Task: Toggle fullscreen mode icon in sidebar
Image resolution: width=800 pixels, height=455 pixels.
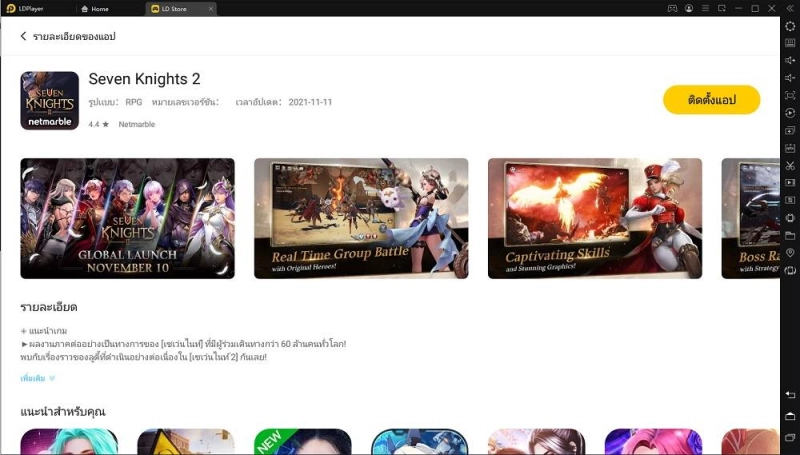Action: click(x=790, y=95)
